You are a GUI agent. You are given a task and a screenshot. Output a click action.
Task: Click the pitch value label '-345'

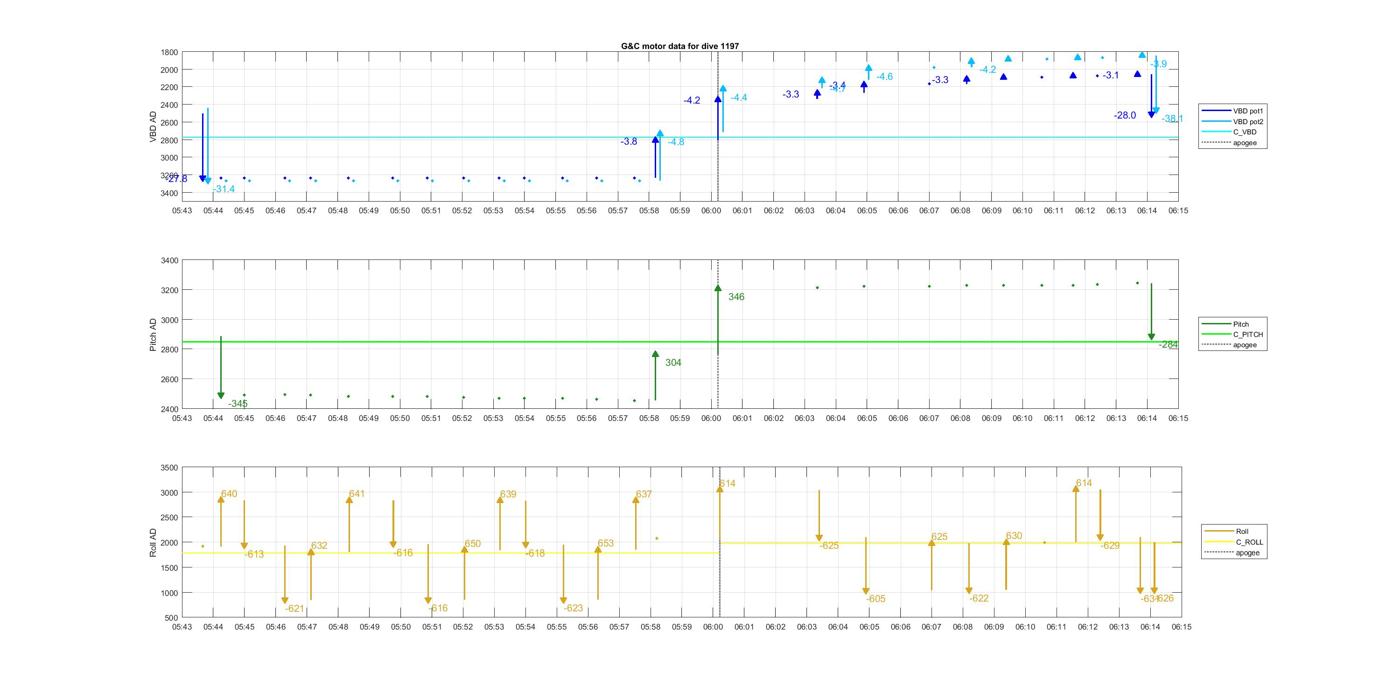click(237, 404)
